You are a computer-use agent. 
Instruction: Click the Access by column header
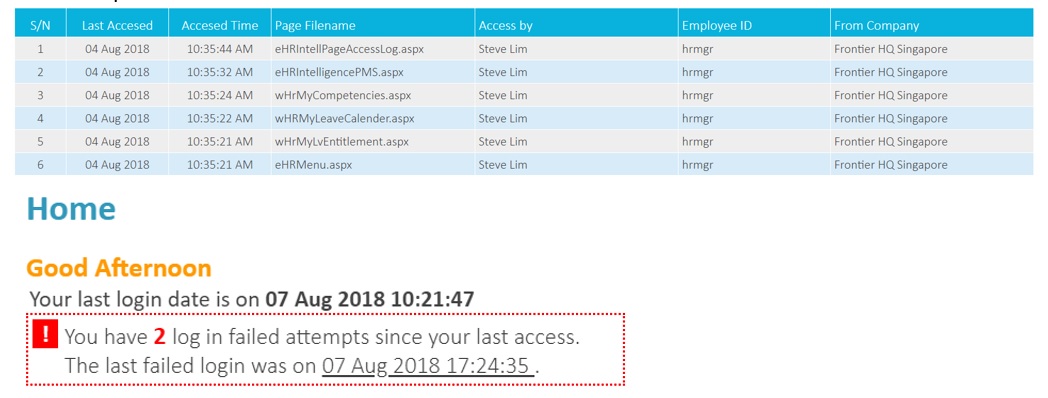click(x=576, y=25)
